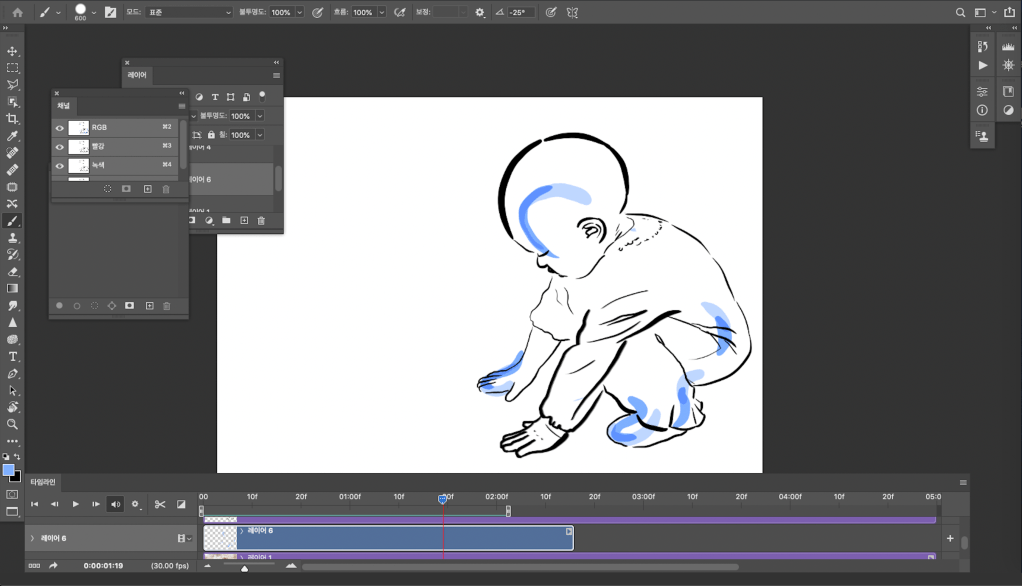
Task: Open the brush preset picker dropdown
Action: (x=94, y=13)
